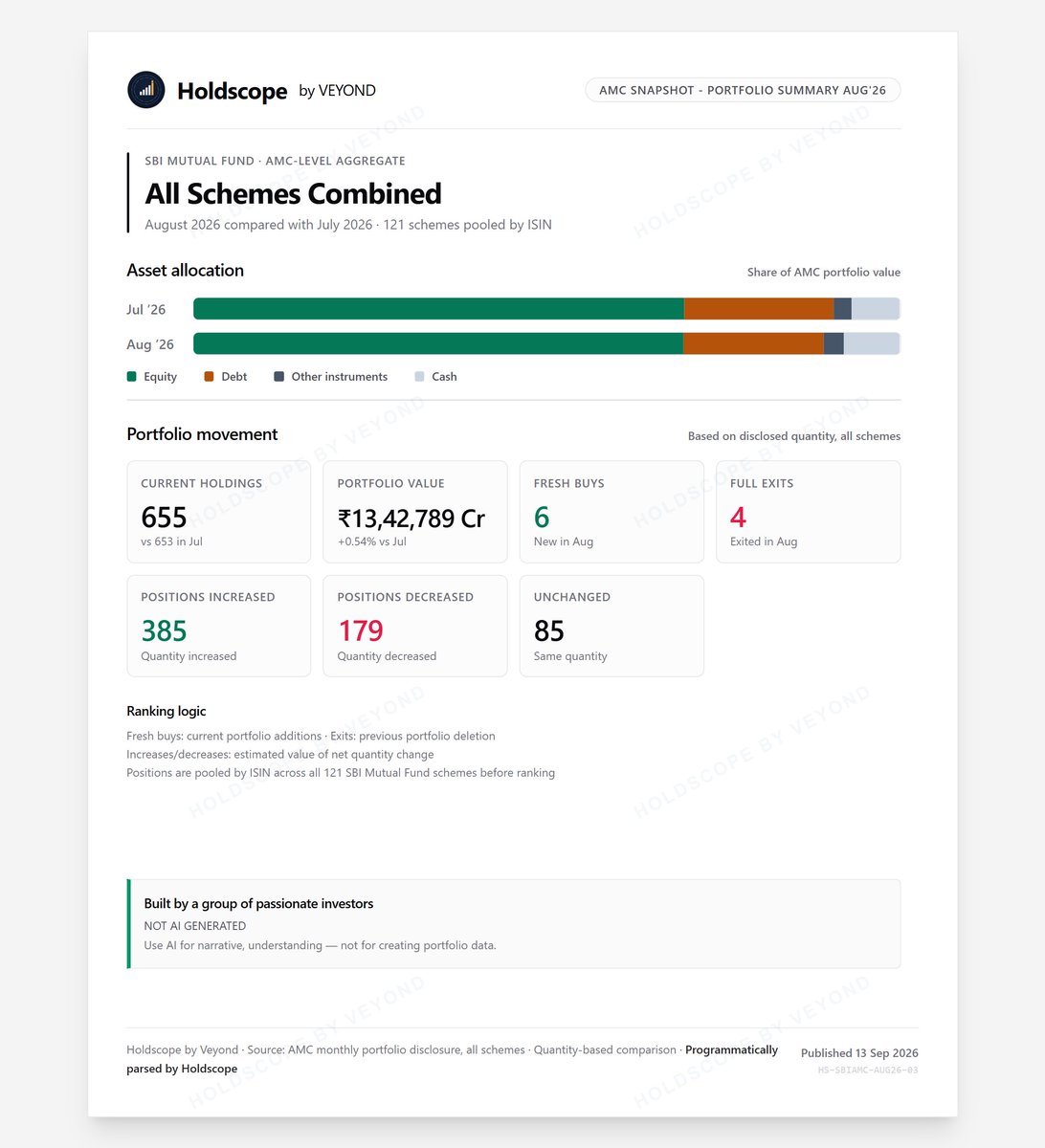This screenshot has height=1148, width=1045.
Task: Click the 'NOT AI GENERATED' label
Action: (195, 926)
